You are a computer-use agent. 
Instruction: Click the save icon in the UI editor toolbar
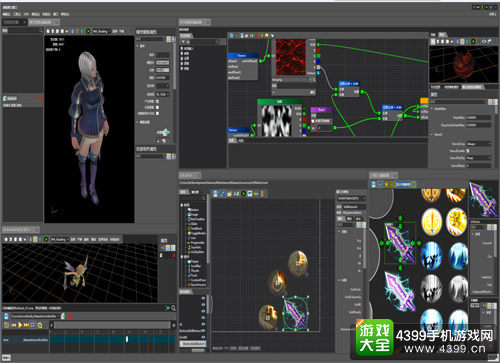coord(215,194)
